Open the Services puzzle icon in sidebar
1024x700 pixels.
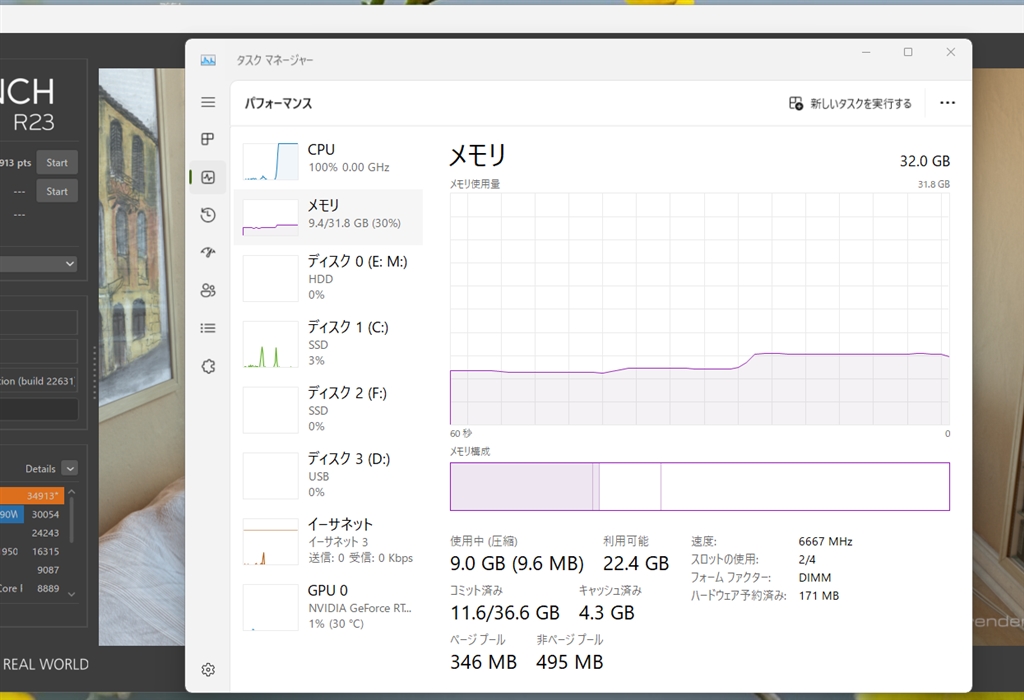point(208,366)
